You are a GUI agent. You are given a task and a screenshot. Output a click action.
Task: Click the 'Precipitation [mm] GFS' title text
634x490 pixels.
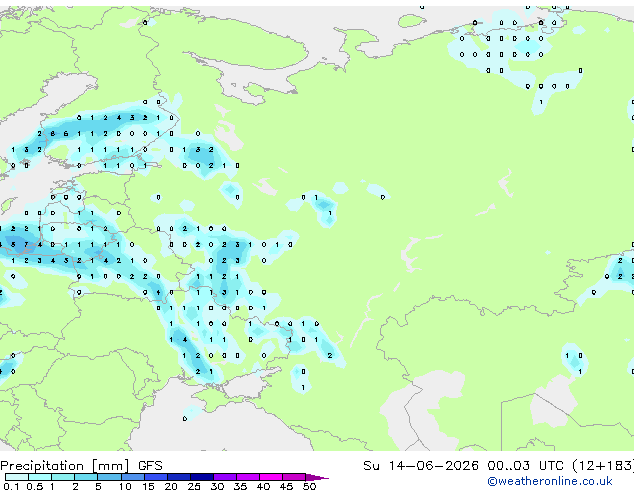(81, 466)
